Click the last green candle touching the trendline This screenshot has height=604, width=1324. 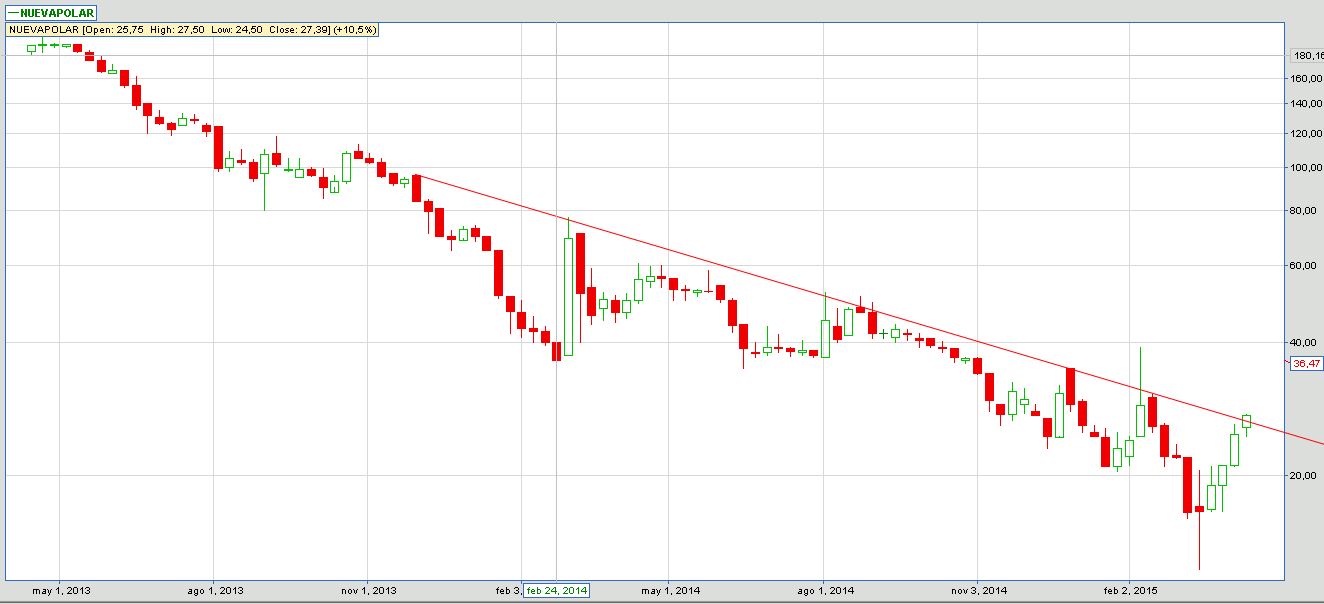point(1247,421)
